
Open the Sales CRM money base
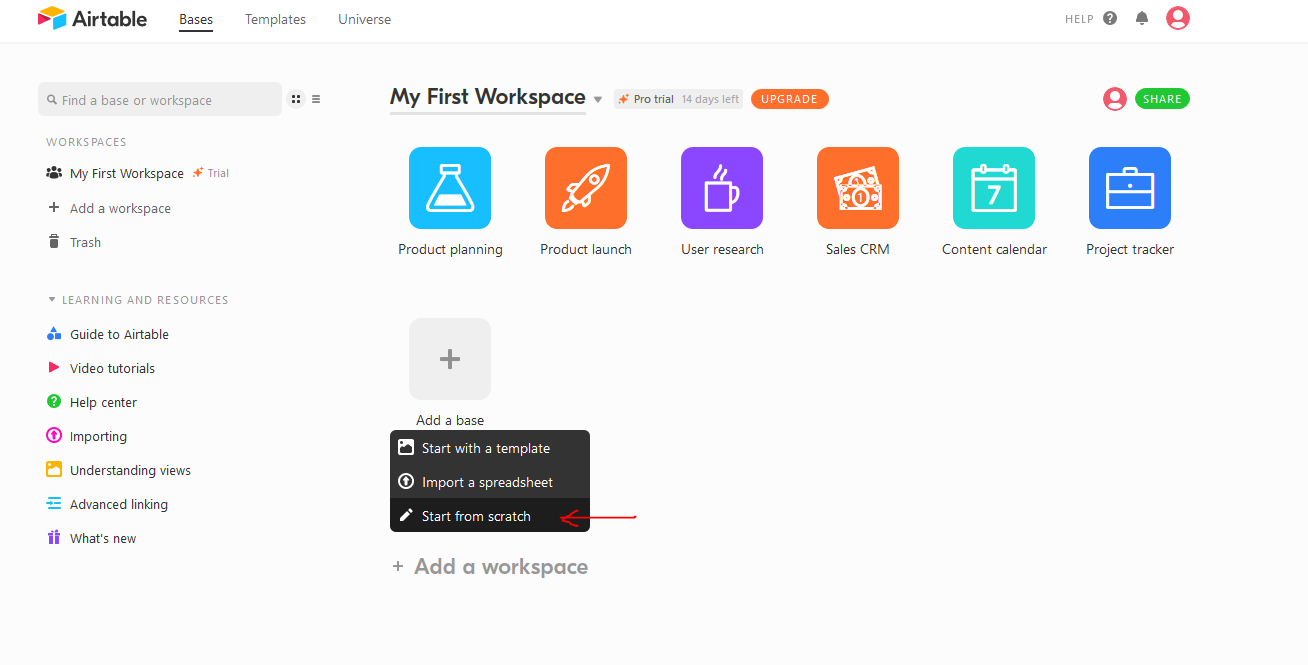pos(858,188)
